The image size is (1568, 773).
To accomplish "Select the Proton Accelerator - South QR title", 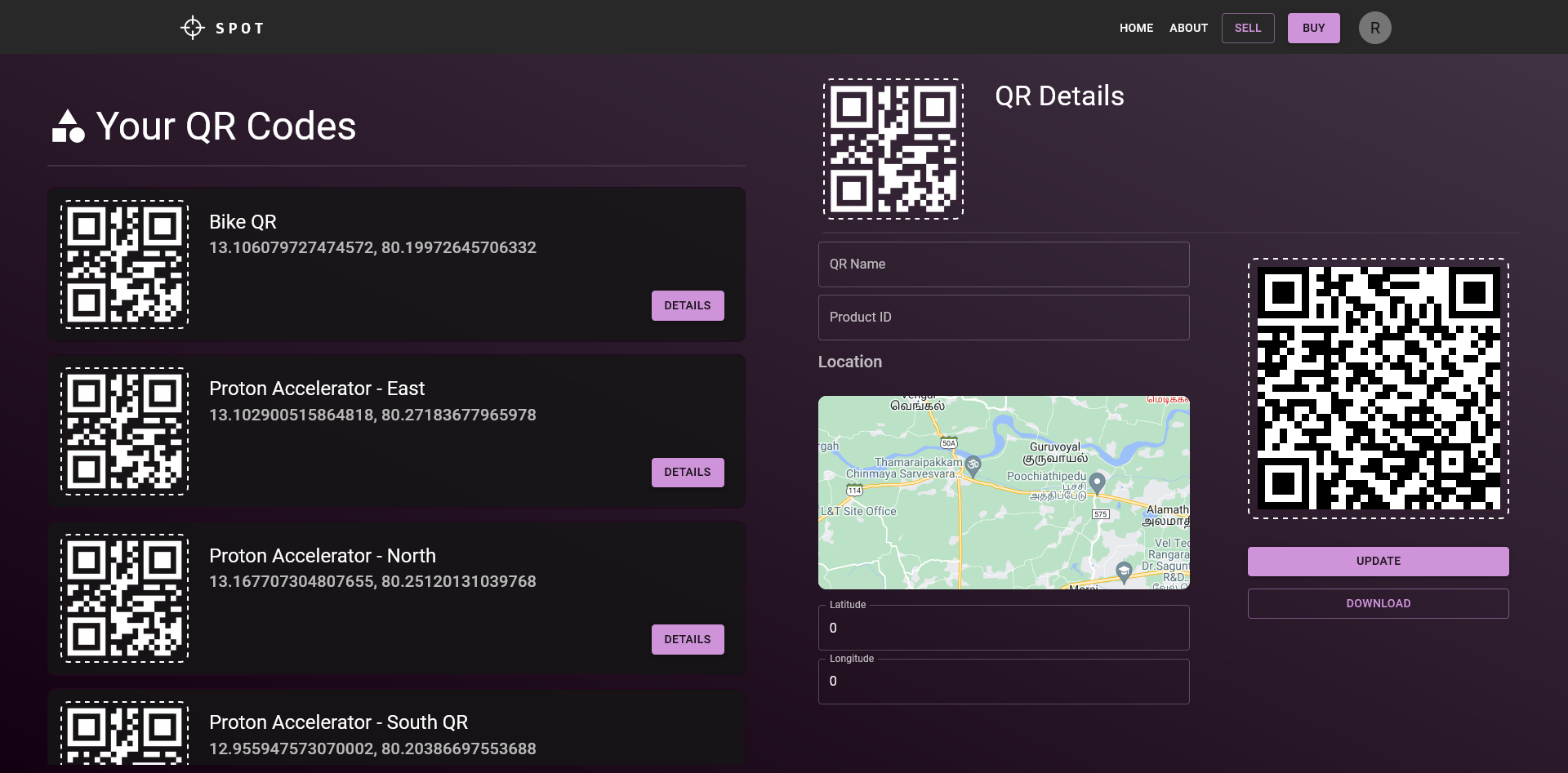I will (338, 722).
